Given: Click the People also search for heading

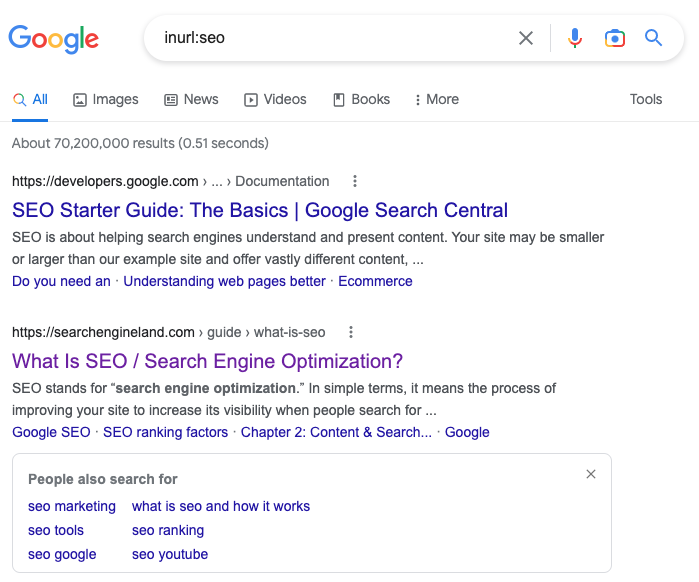Looking at the screenshot, I should click(103, 479).
